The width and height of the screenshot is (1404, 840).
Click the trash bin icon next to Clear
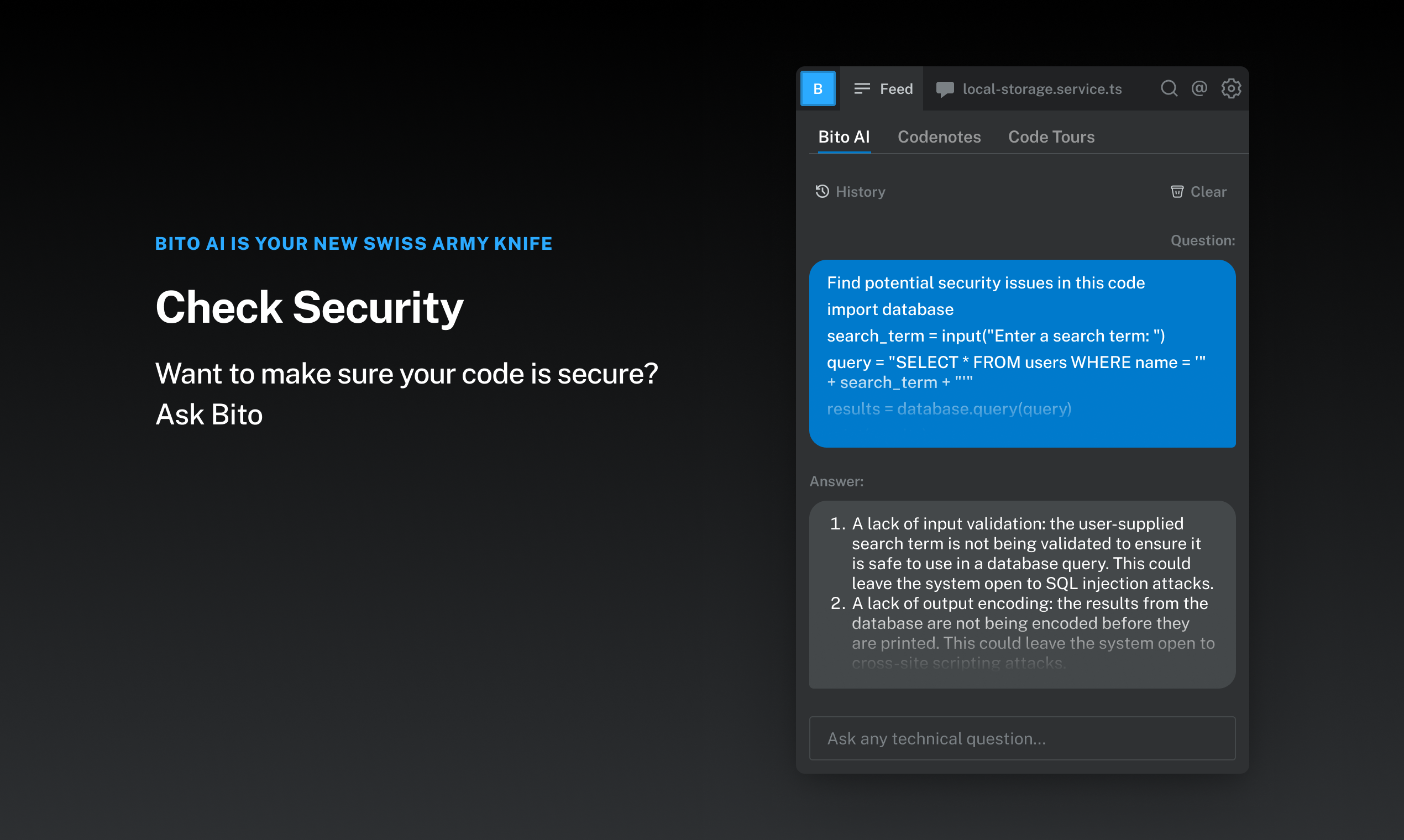click(x=1177, y=192)
